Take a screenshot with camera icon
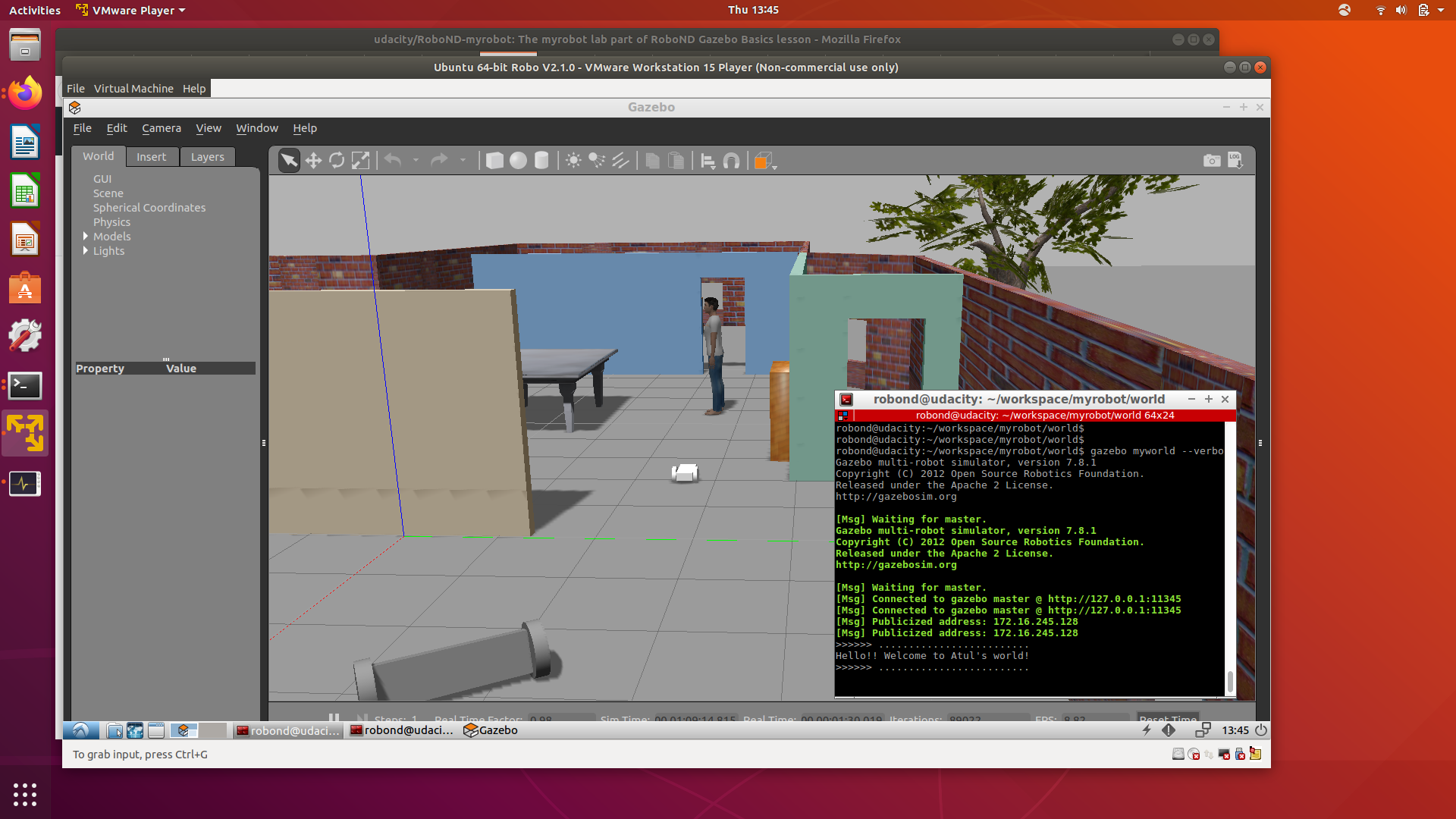The height and width of the screenshot is (819, 1456). tap(1212, 161)
